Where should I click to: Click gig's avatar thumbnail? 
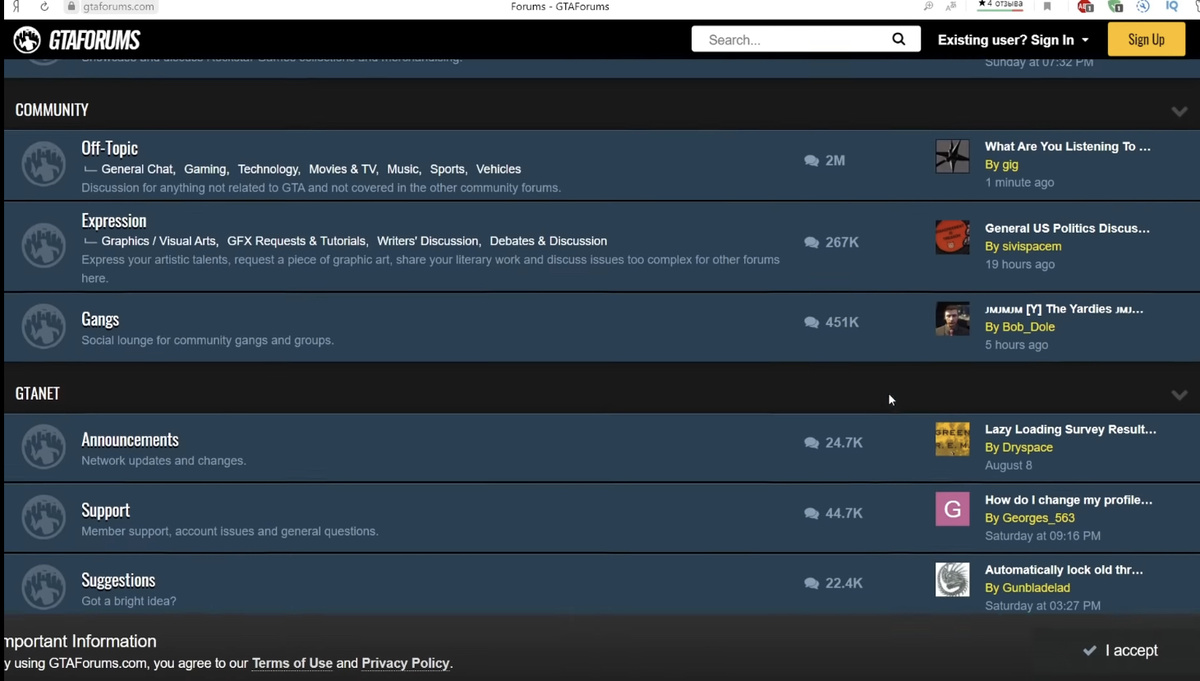(x=952, y=156)
